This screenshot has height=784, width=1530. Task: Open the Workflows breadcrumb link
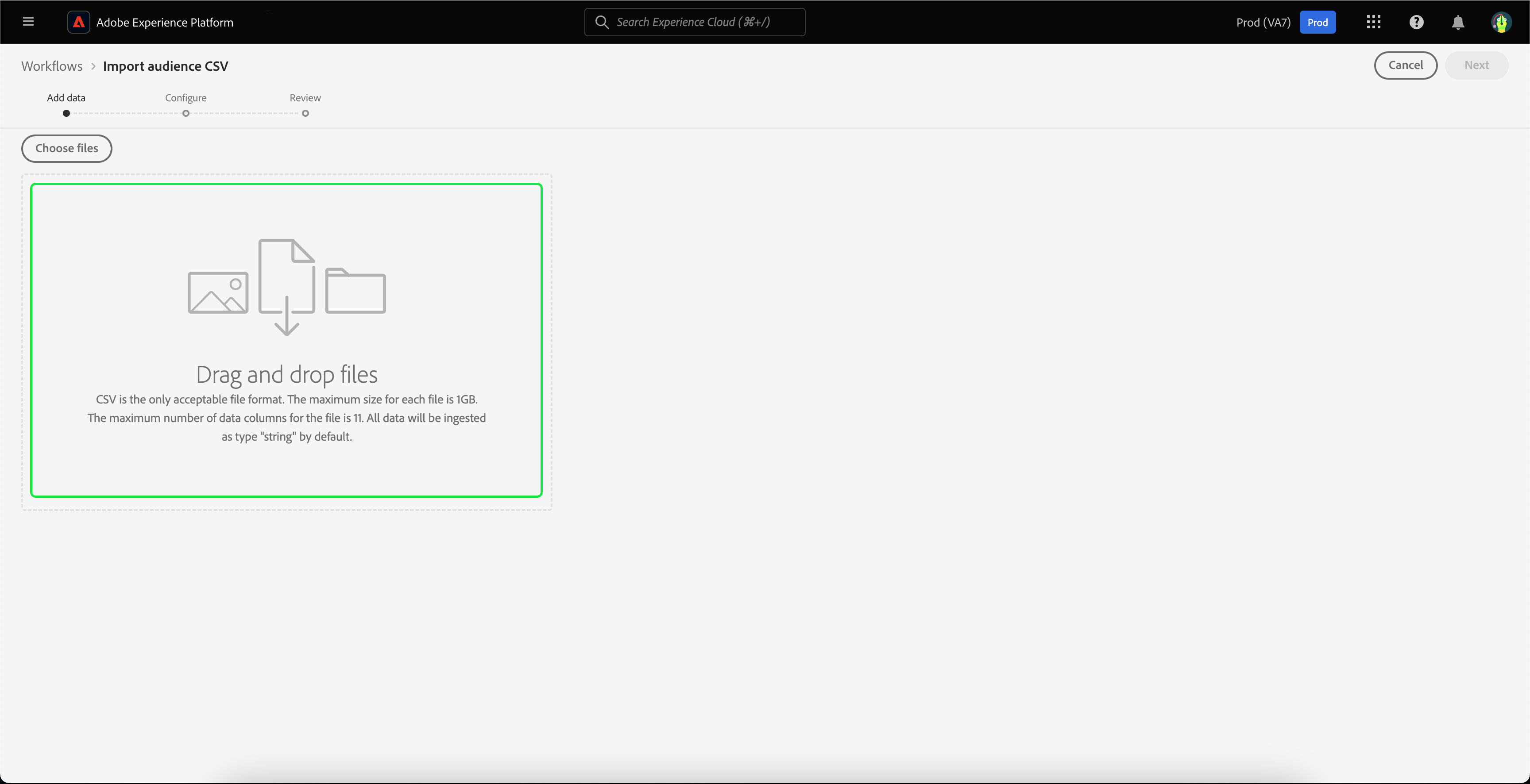[52, 66]
